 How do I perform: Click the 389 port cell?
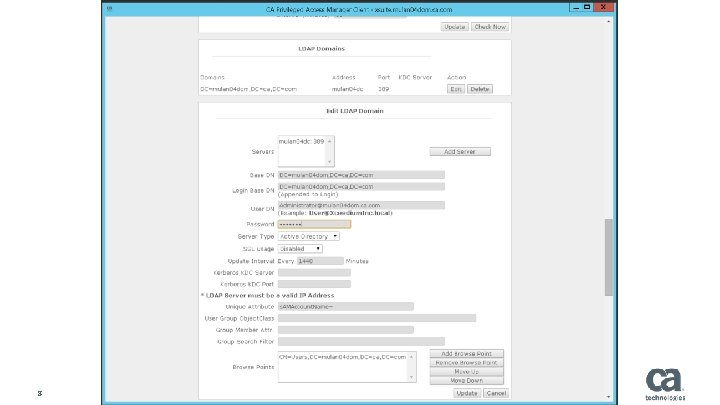383,89
